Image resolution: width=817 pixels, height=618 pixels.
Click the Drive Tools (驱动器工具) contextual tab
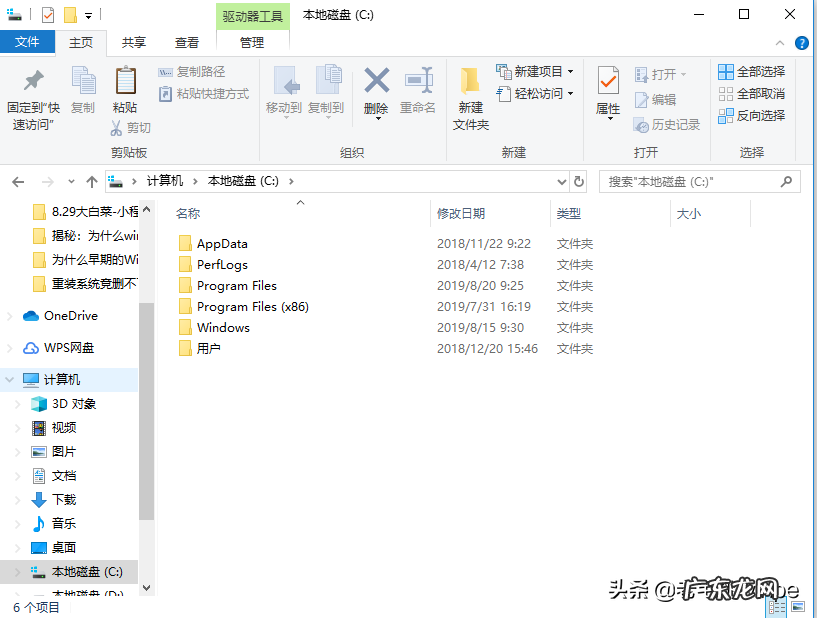(252, 16)
